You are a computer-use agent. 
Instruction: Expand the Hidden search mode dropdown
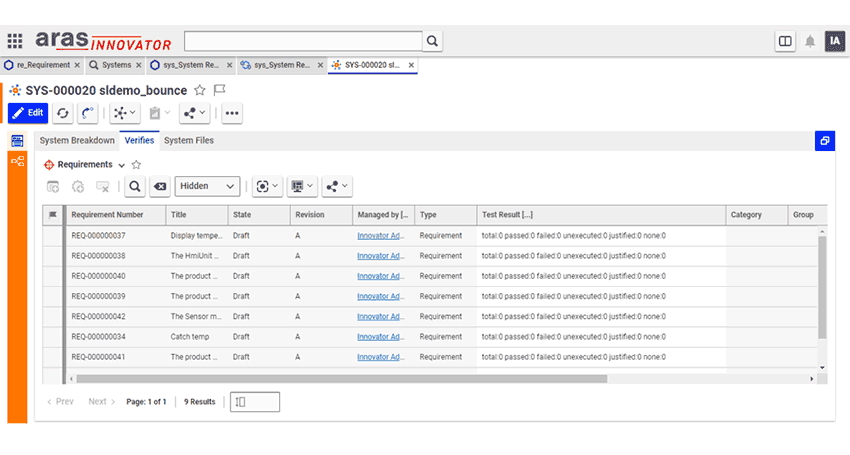[207, 186]
